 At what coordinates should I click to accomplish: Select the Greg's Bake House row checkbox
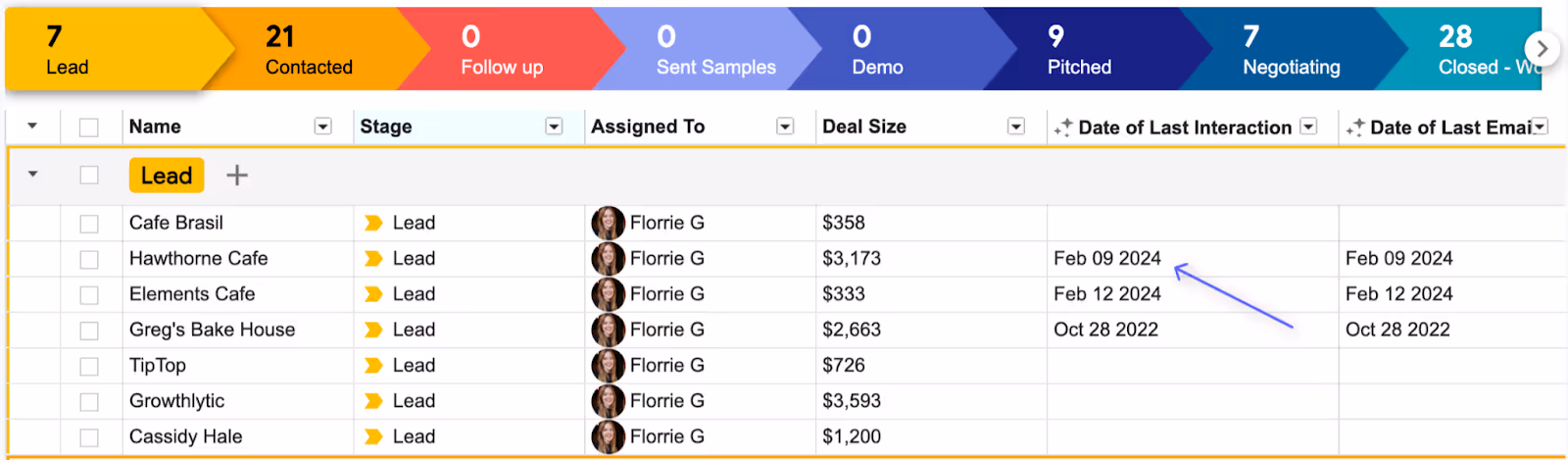[89, 331]
